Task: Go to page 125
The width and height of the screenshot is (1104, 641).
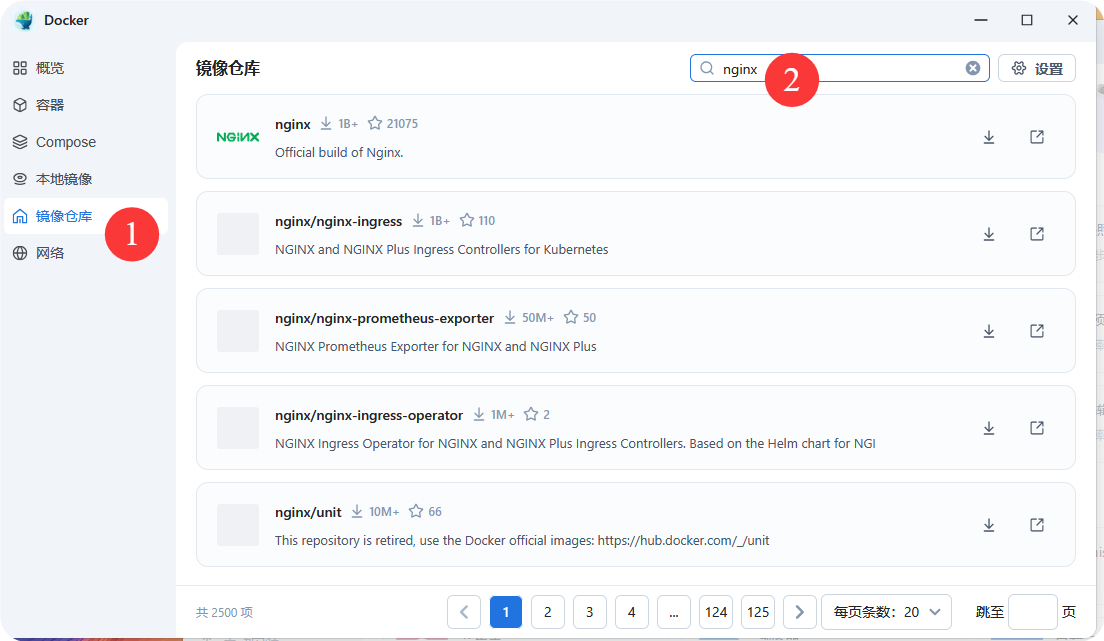Action: click(758, 612)
